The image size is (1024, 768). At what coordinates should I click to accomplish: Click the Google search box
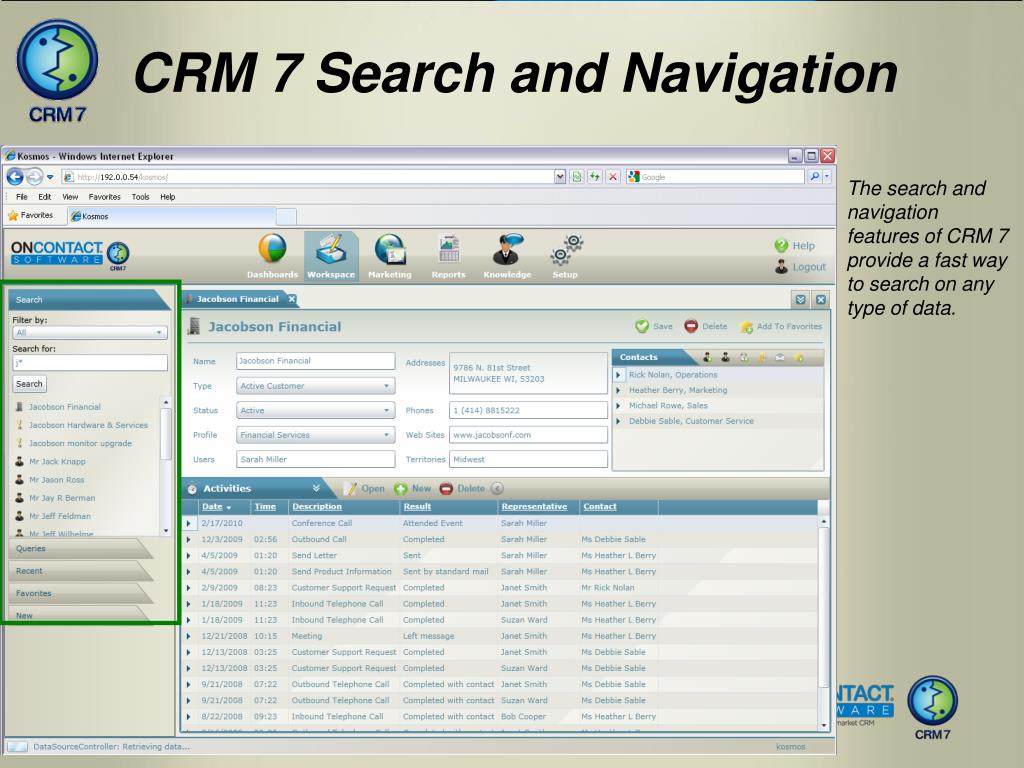click(x=716, y=177)
